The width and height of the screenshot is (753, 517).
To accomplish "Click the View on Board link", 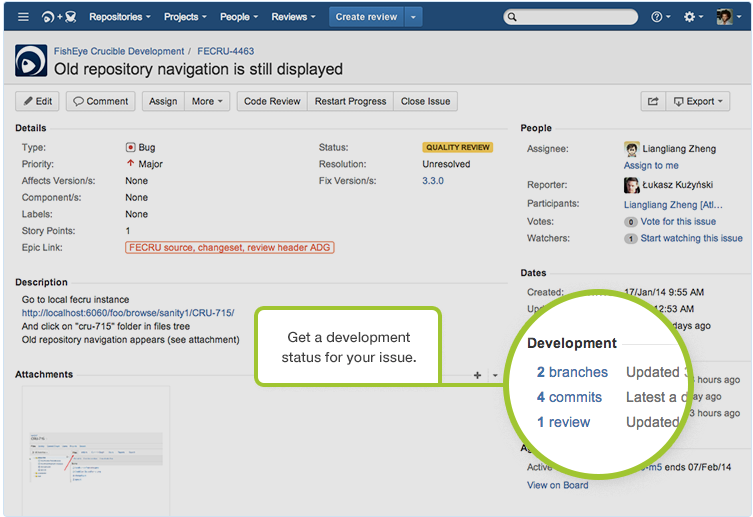I will 558,485.
